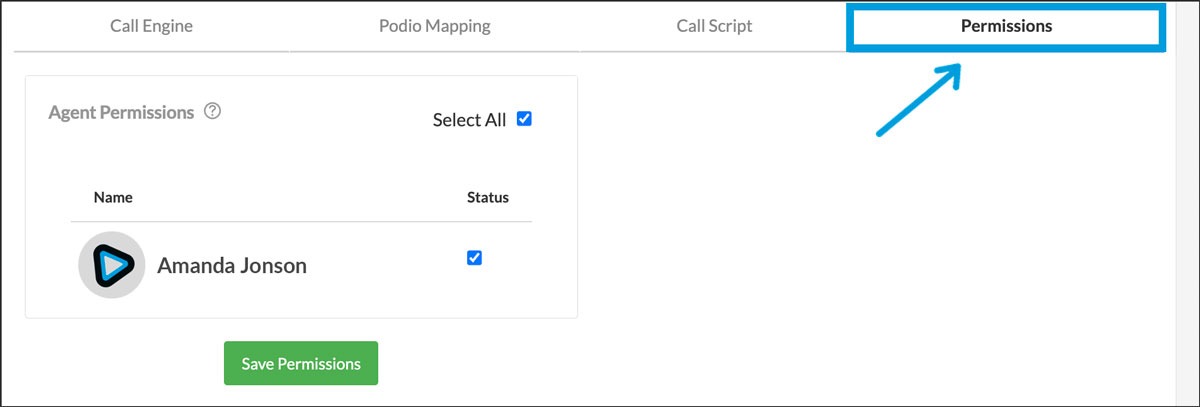Switch to the Podio Mapping tab
Viewport: 1200px width, 407px height.
(x=435, y=26)
